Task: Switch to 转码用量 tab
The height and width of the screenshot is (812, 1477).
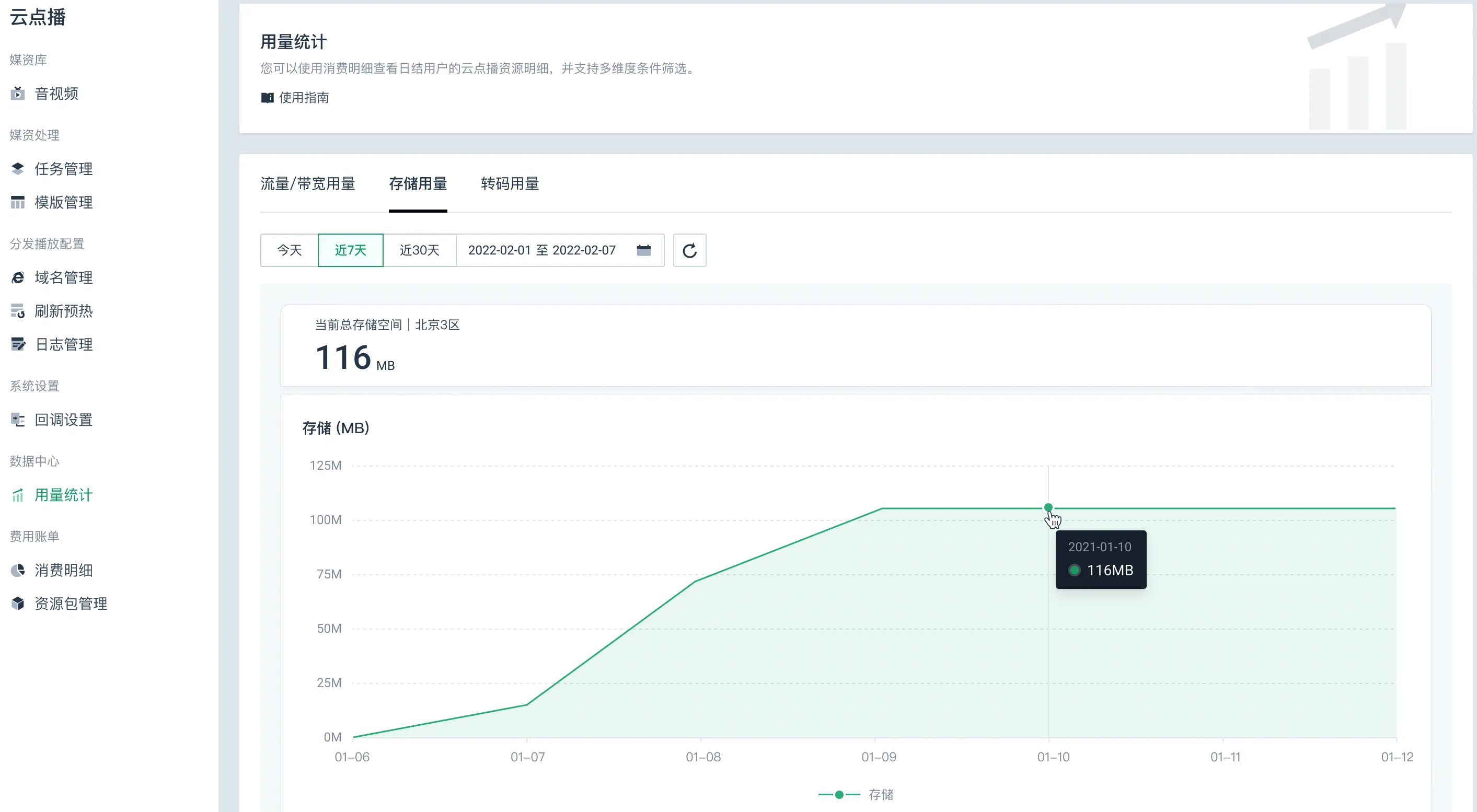Action: click(510, 184)
